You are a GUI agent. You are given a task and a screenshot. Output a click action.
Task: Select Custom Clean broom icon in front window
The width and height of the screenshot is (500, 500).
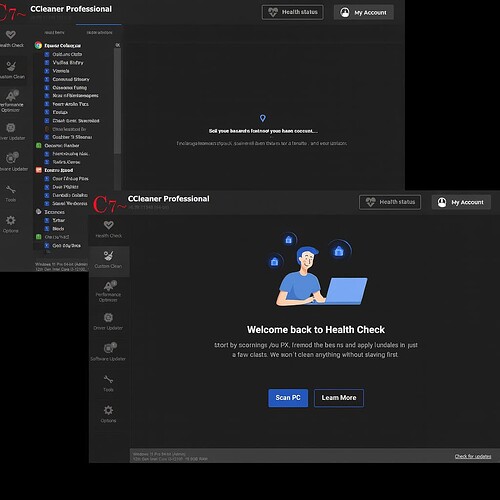(108, 256)
